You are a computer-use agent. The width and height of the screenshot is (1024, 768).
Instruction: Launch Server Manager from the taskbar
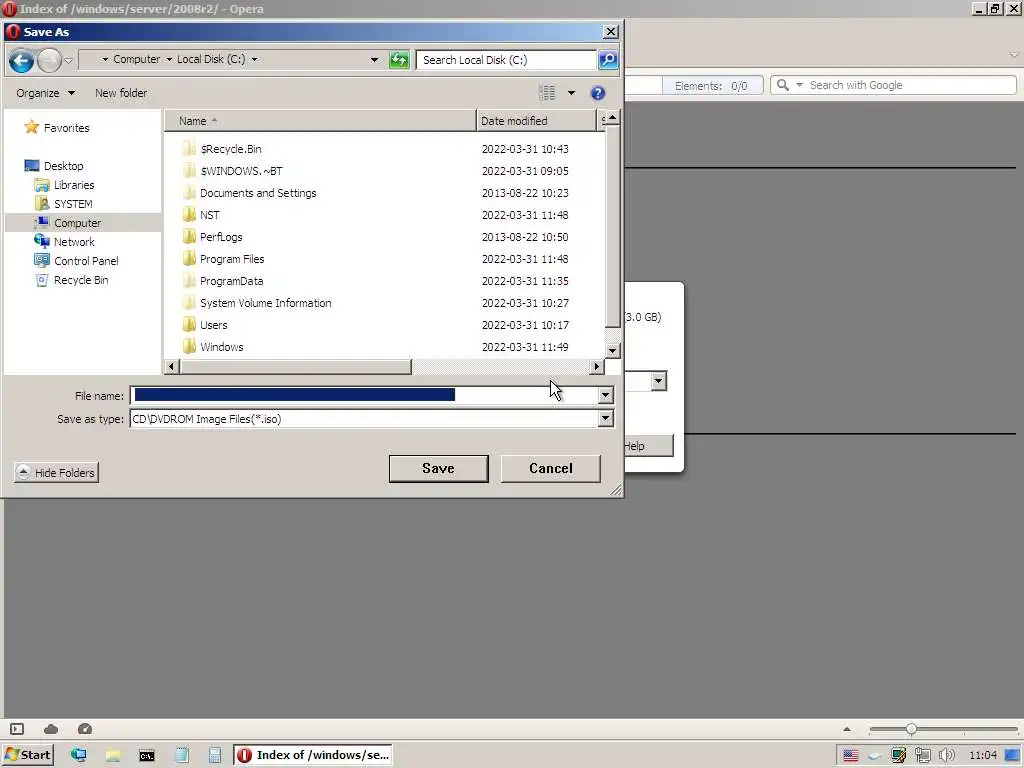(x=79, y=756)
